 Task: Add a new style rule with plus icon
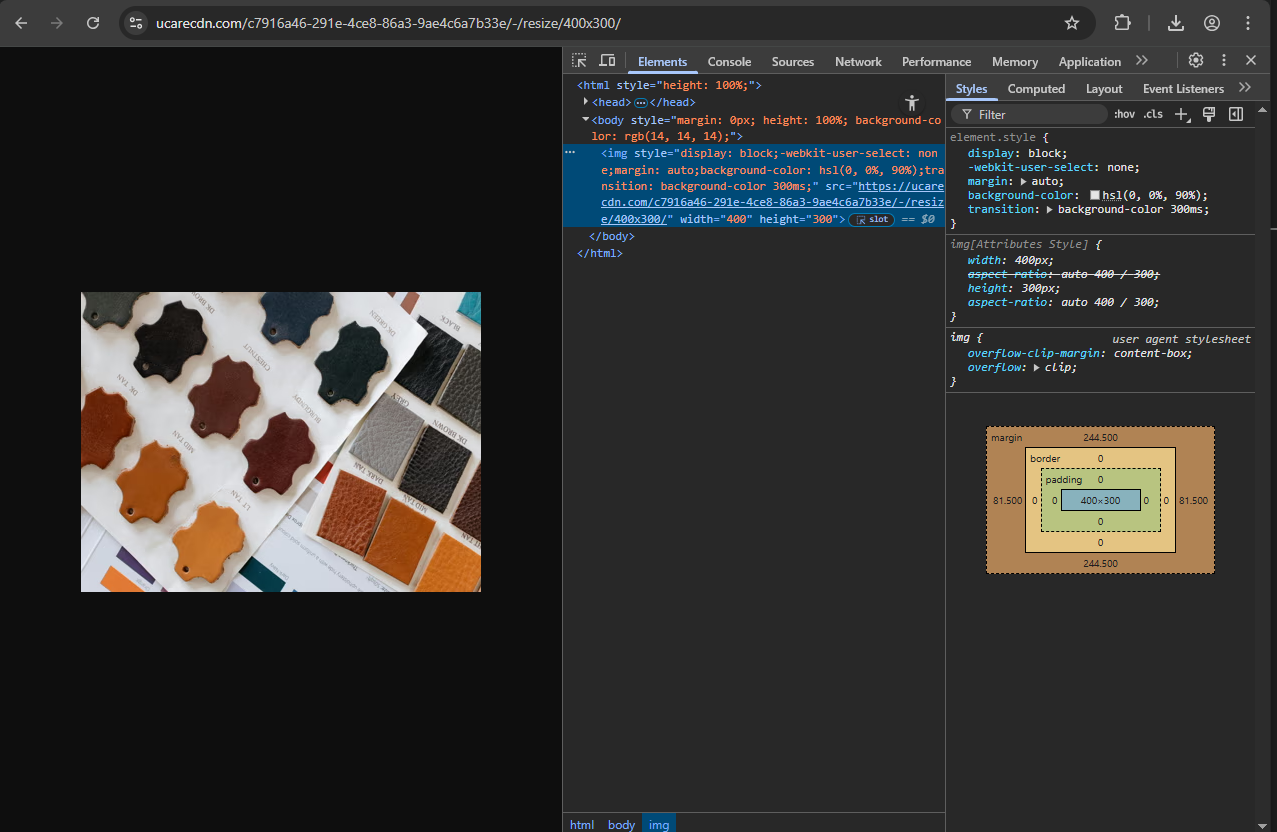[1181, 113]
